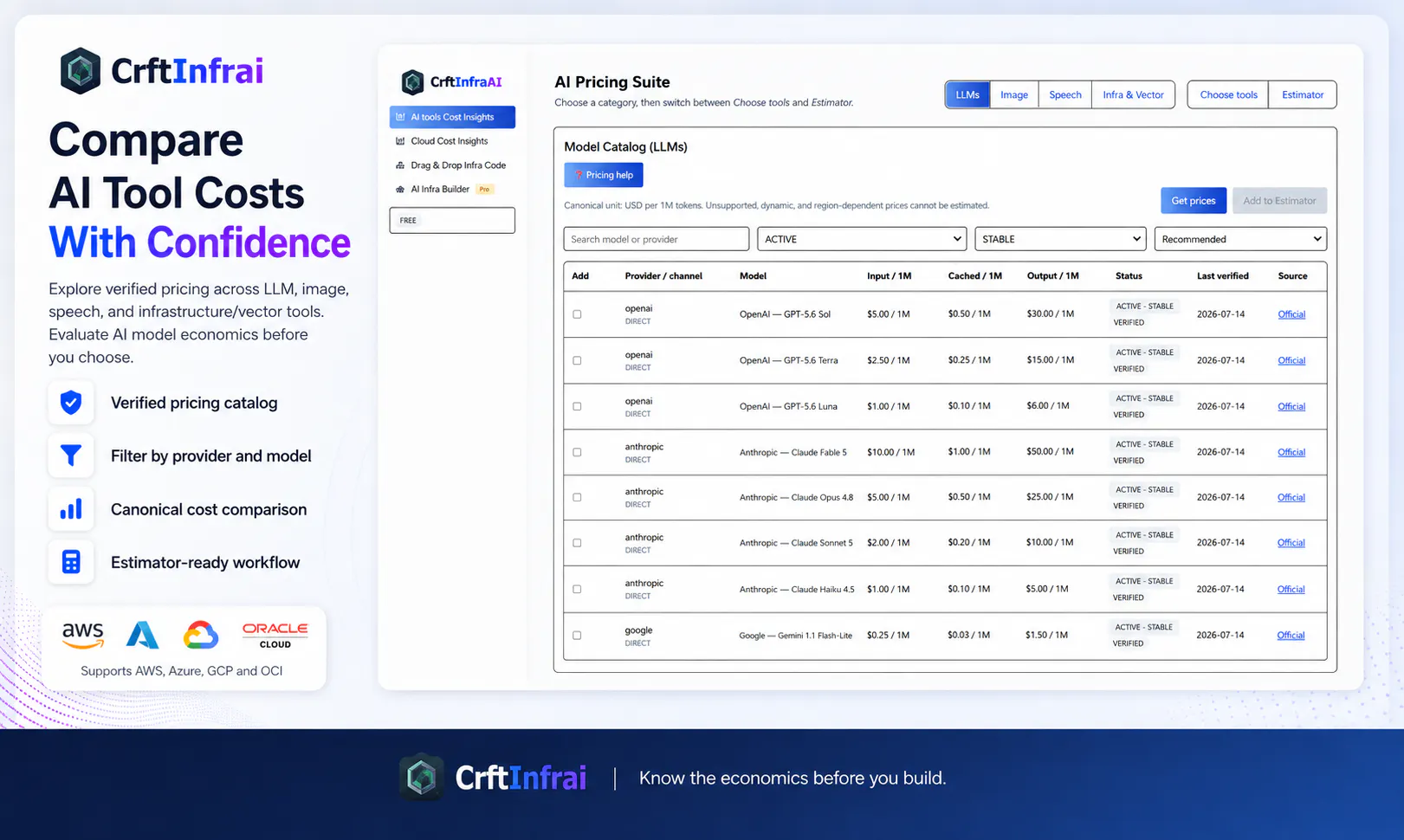Tick the checkbox for GPT-5.6 Sol
The width and height of the screenshot is (1404, 840).
[x=577, y=314]
